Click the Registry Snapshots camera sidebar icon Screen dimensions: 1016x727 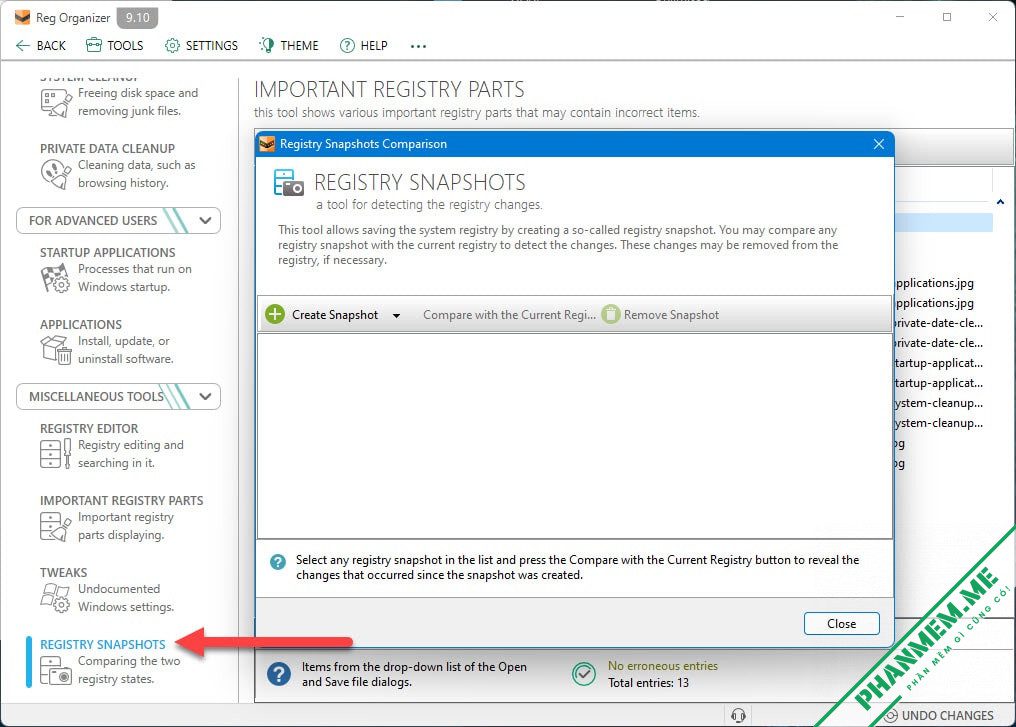pyautogui.click(x=56, y=671)
